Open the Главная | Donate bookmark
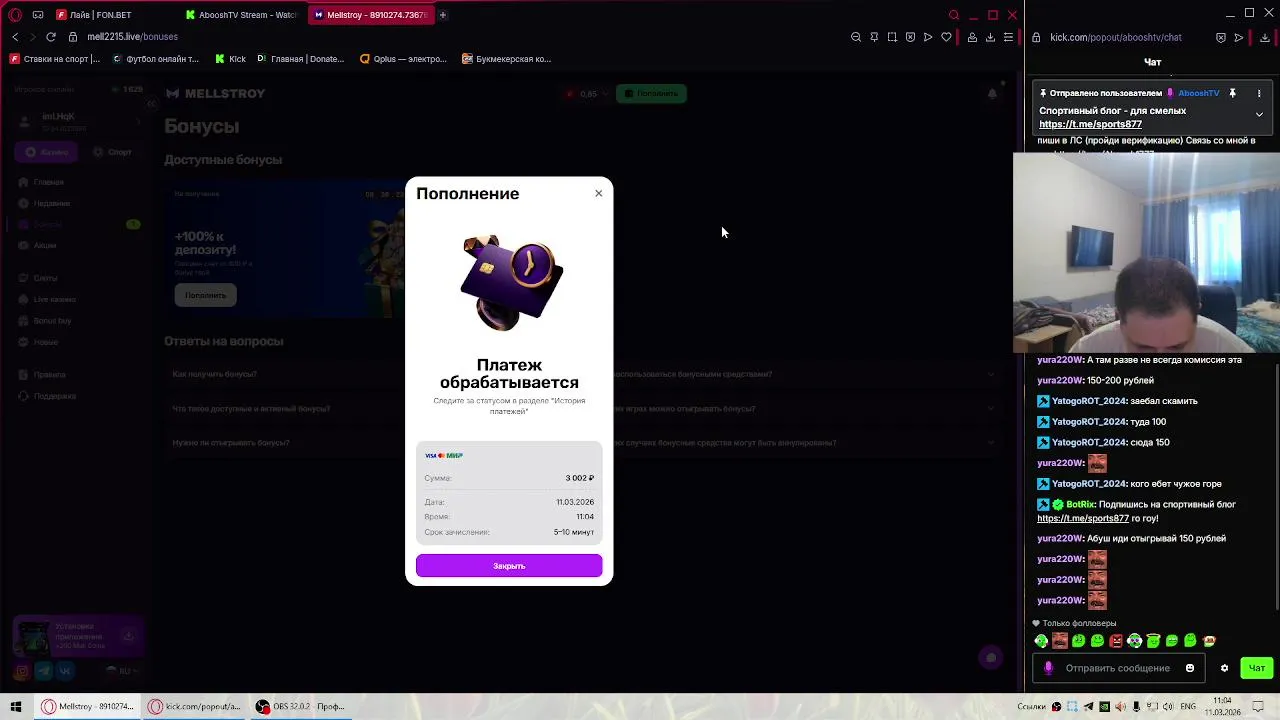This screenshot has height=720, width=1280. pyautogui.click(x=300, y=59)
